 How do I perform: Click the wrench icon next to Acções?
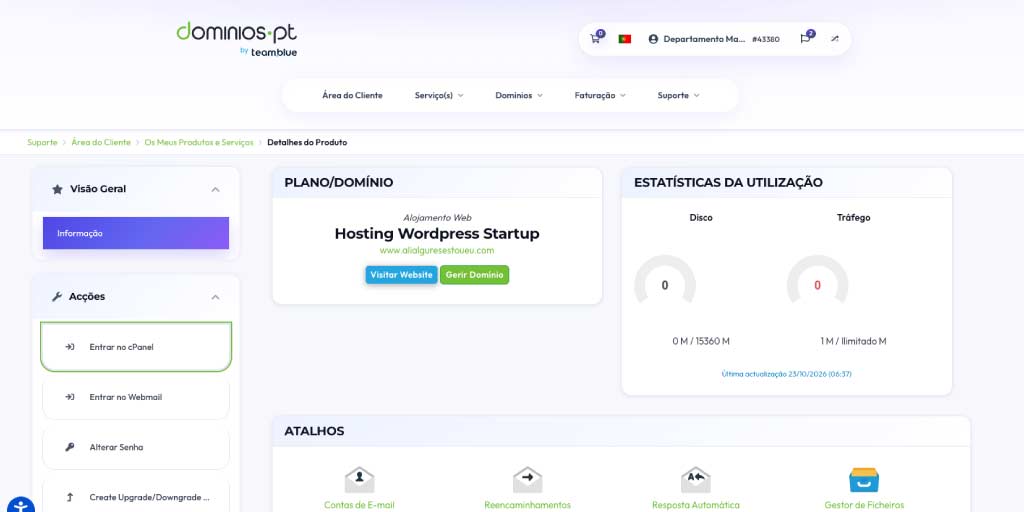tap(56, 296)
